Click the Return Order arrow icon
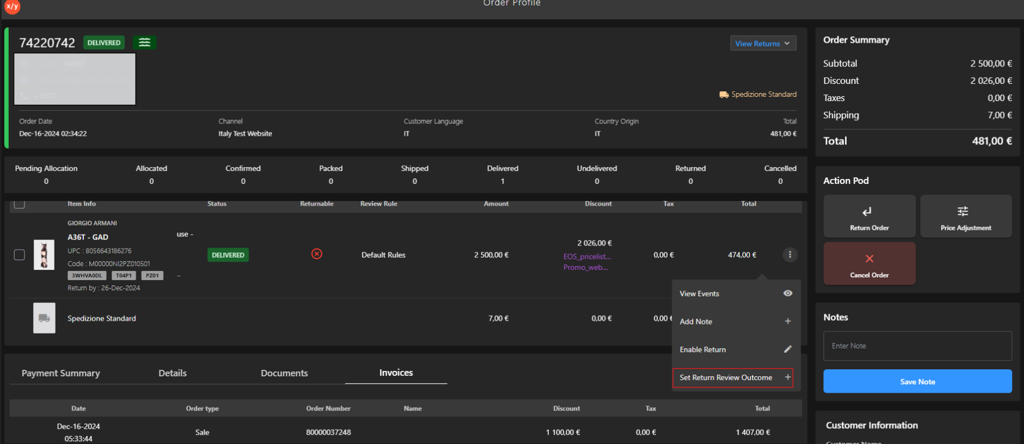 [x=868, y=212]
